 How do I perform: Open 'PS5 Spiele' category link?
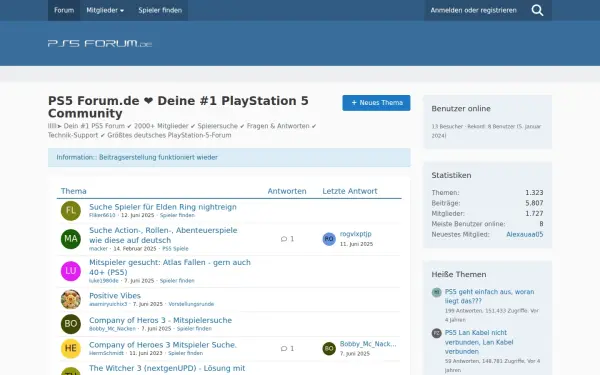click(x=175, y=249)
